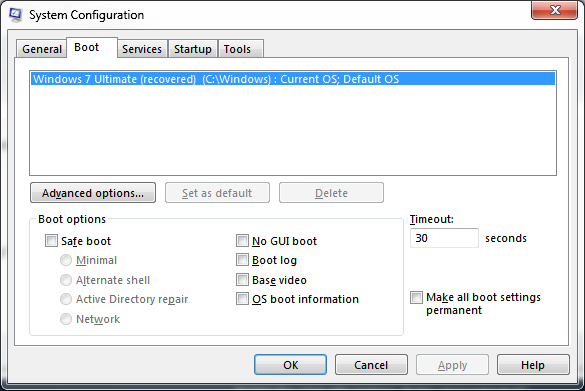This screenshot has width=585, height=391.
Task: Click the Set as default button
Action: click(x=217, y=193)
